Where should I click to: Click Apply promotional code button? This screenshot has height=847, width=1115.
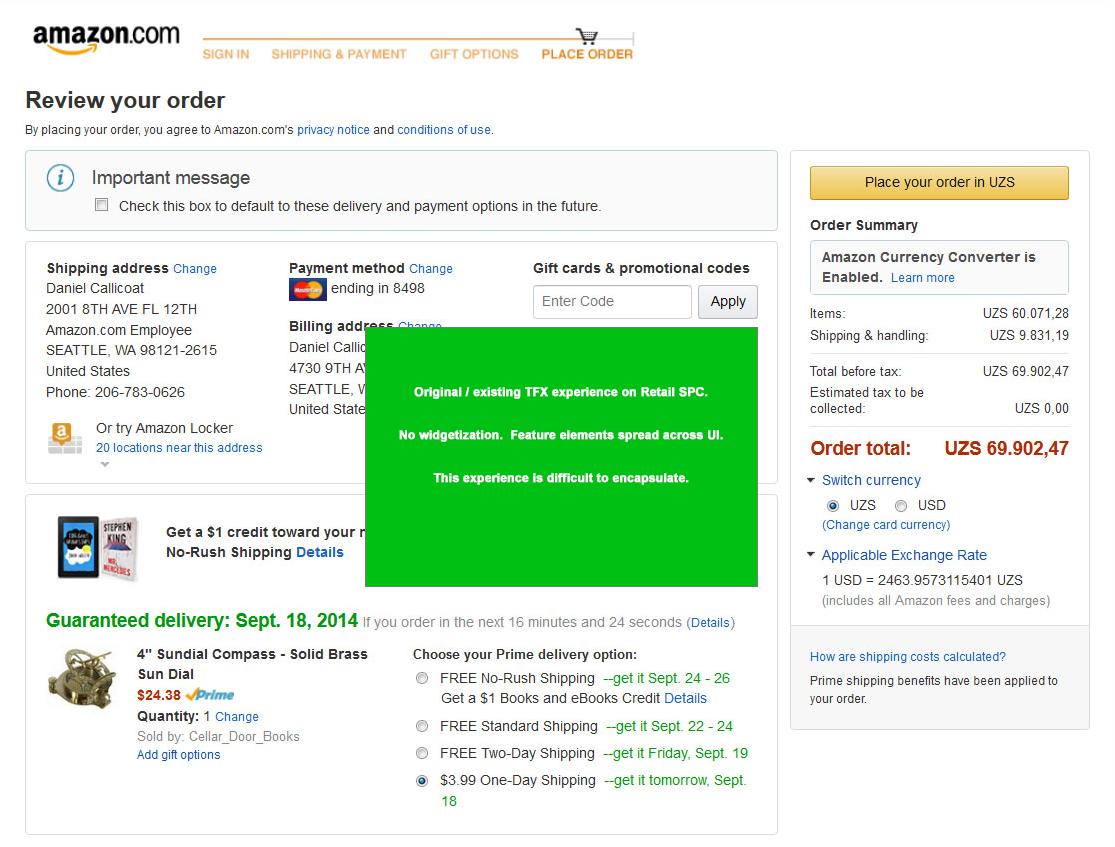click(728, 302)
